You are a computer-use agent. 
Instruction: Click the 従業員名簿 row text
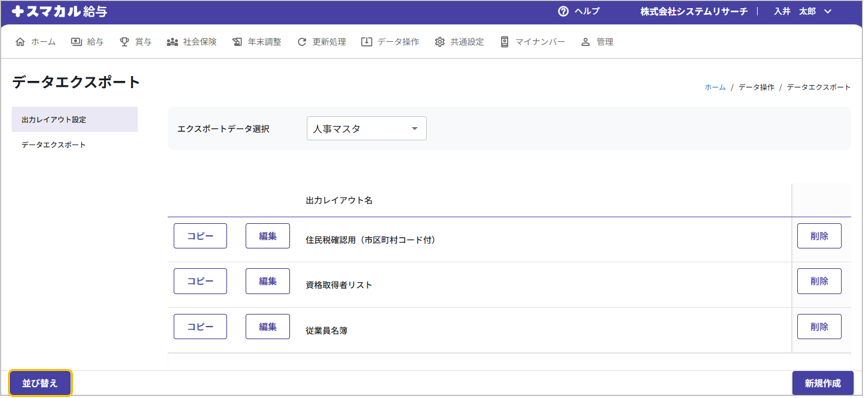pyautogui.click(x=326, y=331)
